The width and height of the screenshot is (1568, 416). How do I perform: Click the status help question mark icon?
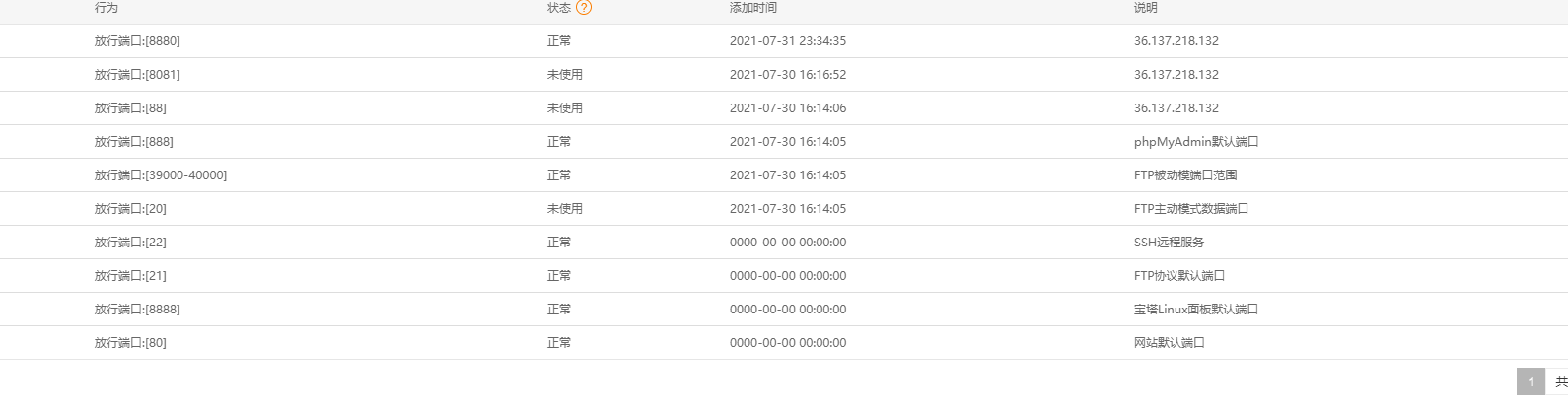pyautogui.click(x=584, y=8)
